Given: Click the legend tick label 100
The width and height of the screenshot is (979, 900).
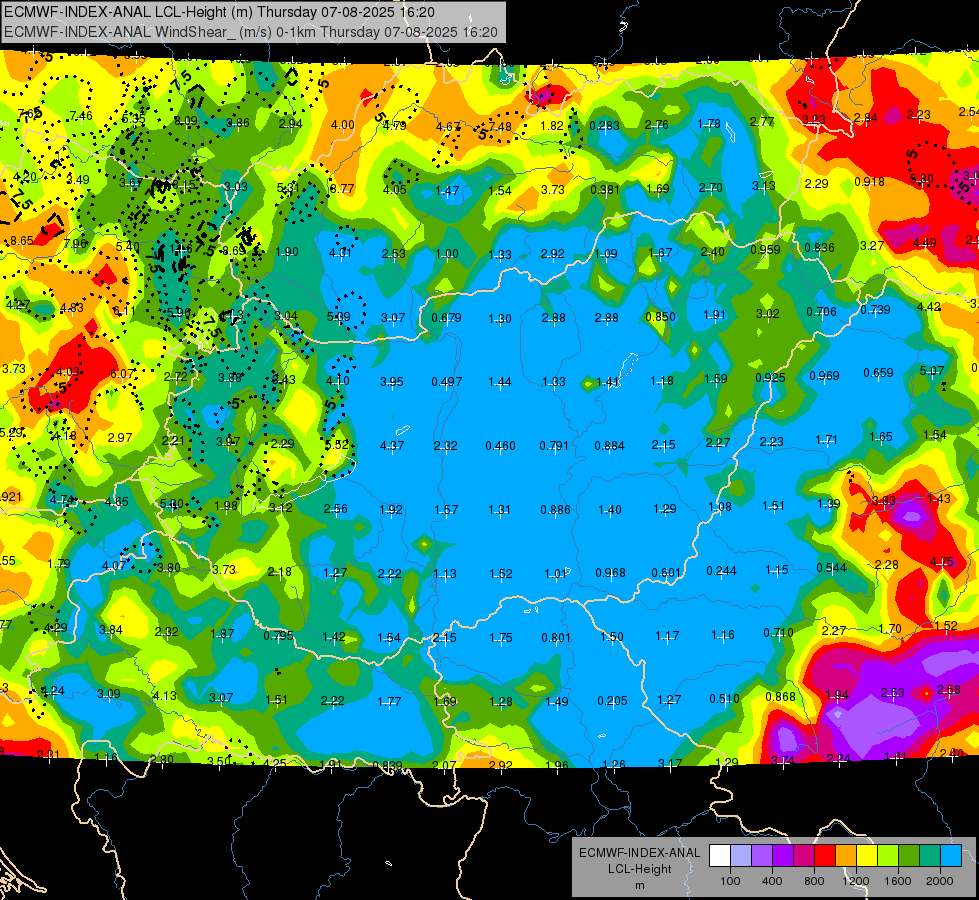Looking at the screenshot, I should 730,881.
